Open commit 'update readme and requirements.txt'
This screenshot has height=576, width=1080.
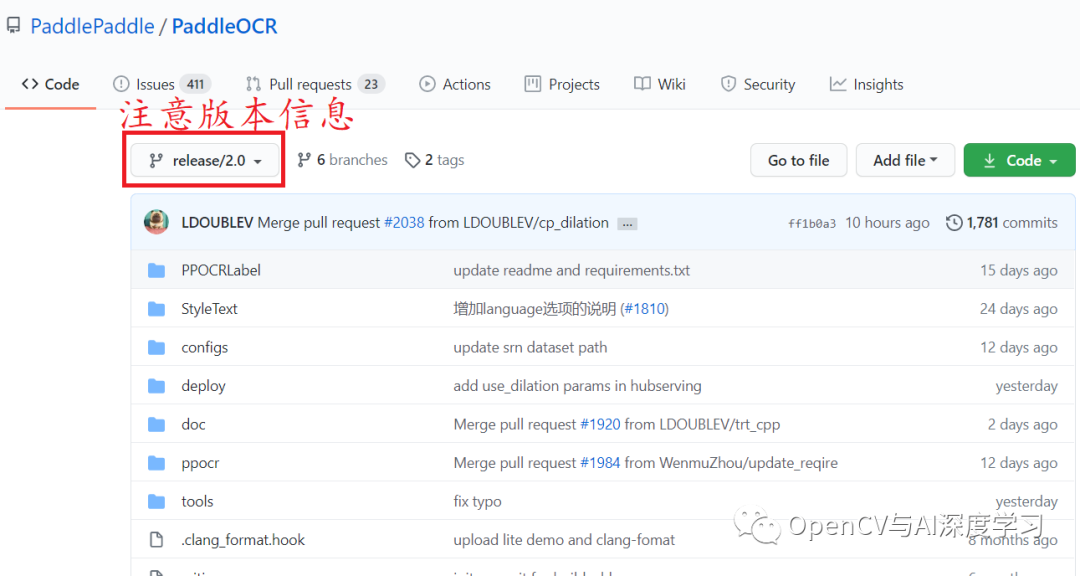572,270
